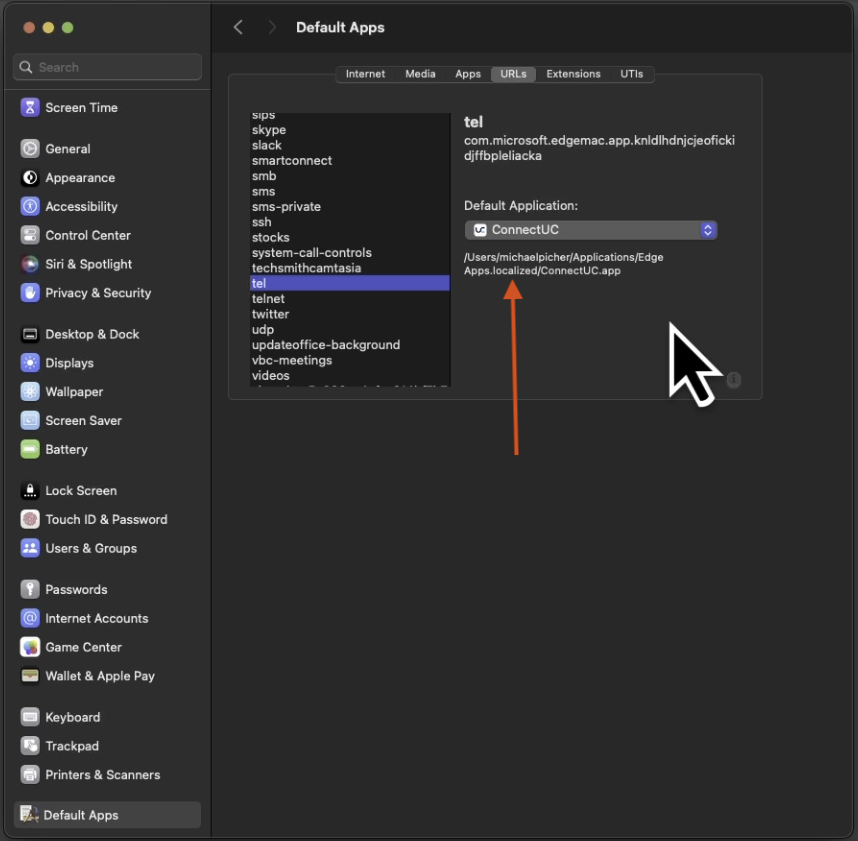Select Printers & Scanners icon

point(30,775)
